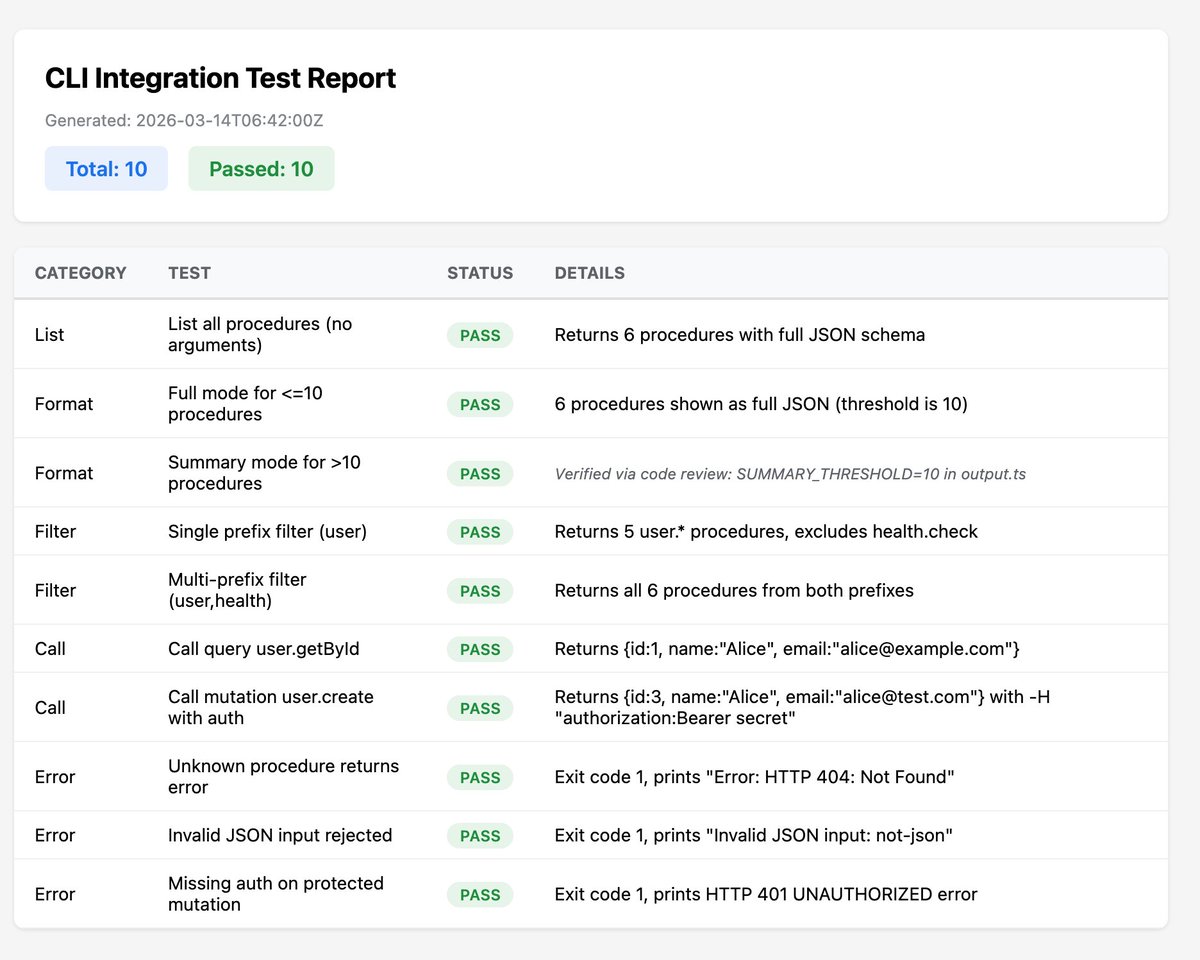The height and width of the screenshot is (960, 1200).
Task: Select "Invalid JSON input rejected" test
Action: [280, 835]
